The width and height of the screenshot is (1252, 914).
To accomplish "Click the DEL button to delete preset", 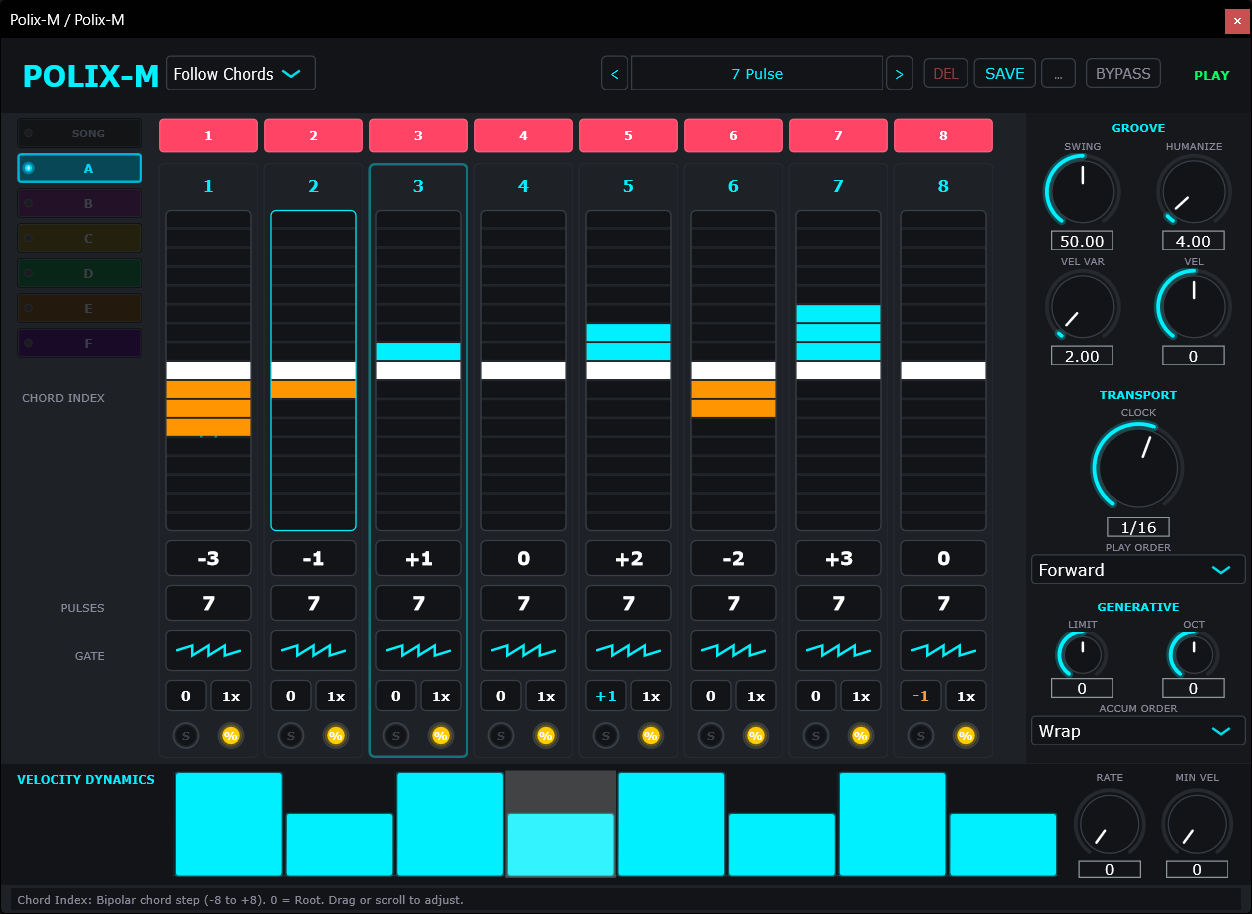I will pos(945,73).
